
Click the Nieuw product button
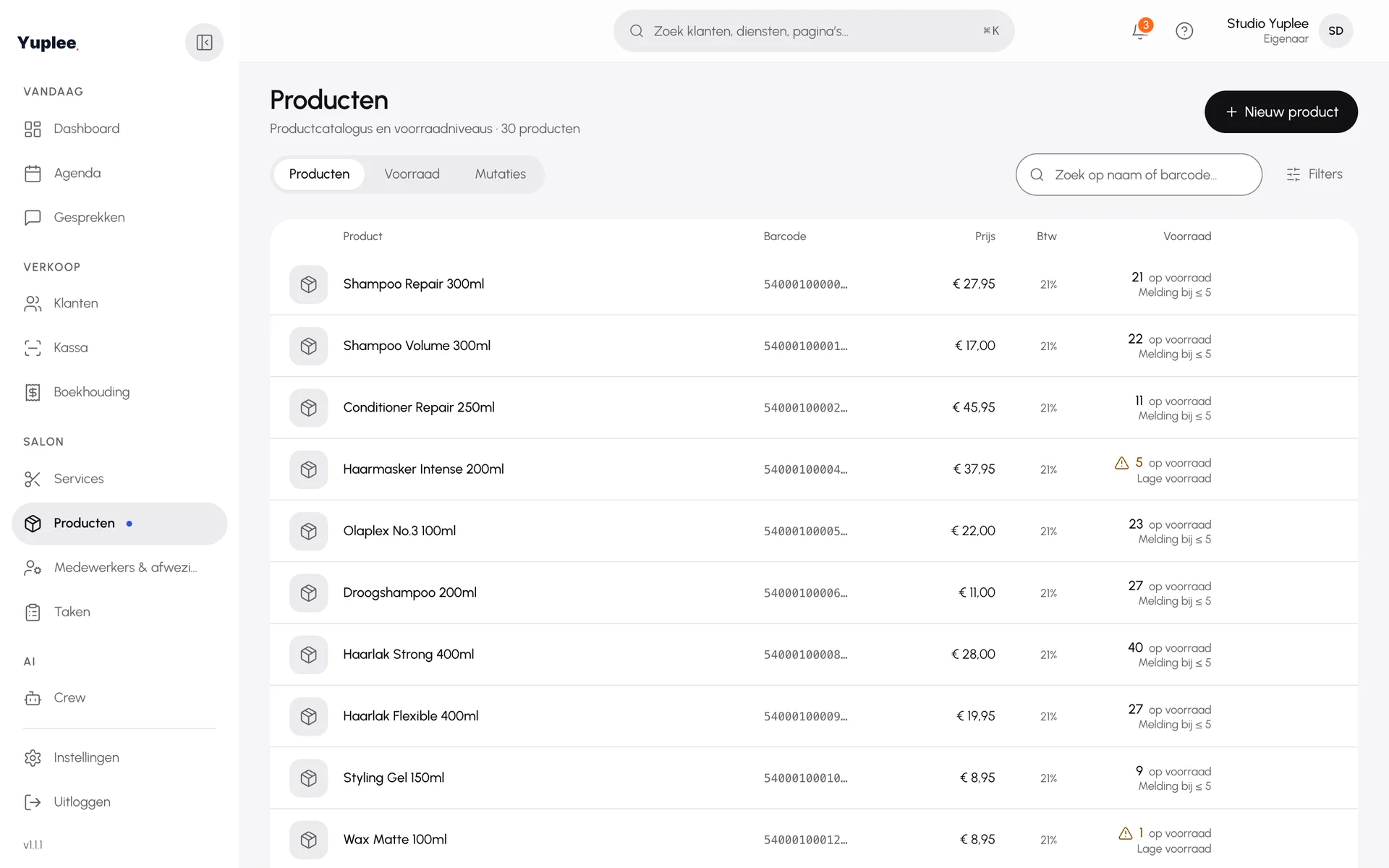[x=1280, y=112]
